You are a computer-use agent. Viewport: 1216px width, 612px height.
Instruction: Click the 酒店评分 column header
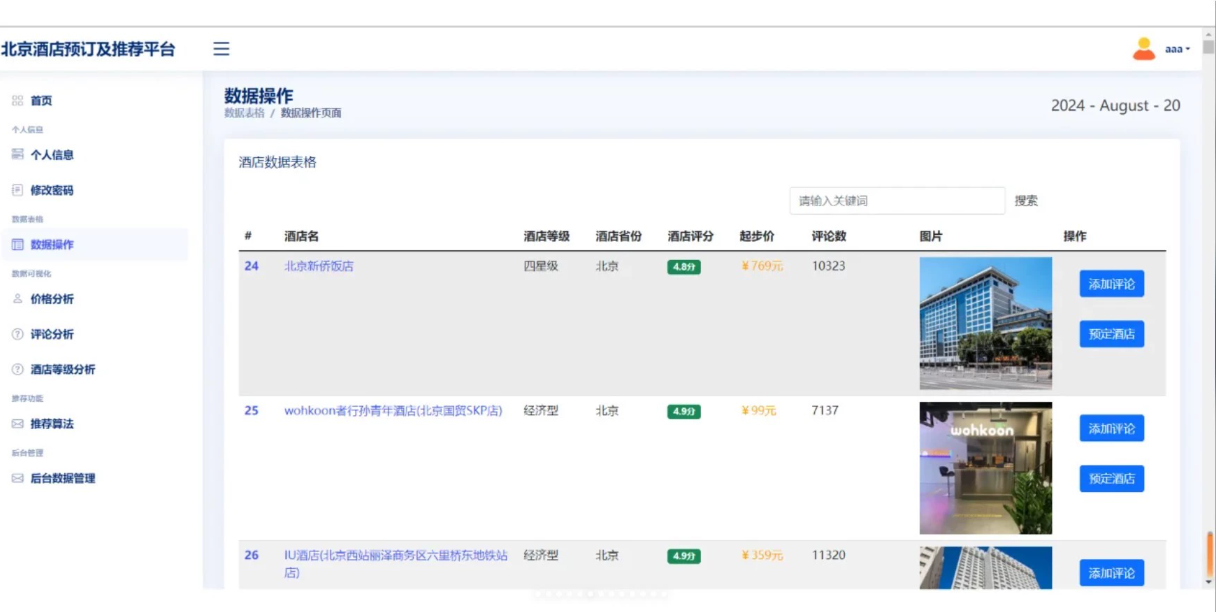click(691, 237)
